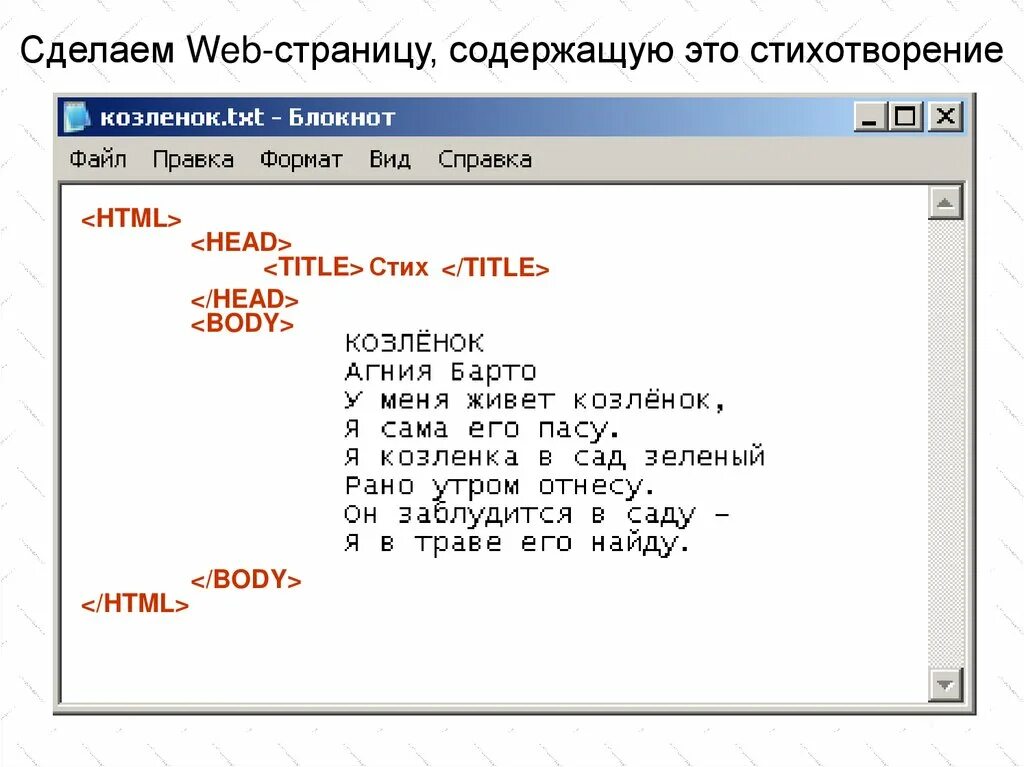Close the козленок.txt Notepad window
Viewport: 1024px width, 767px height.
pyautogui.click(x=945, y=117)
